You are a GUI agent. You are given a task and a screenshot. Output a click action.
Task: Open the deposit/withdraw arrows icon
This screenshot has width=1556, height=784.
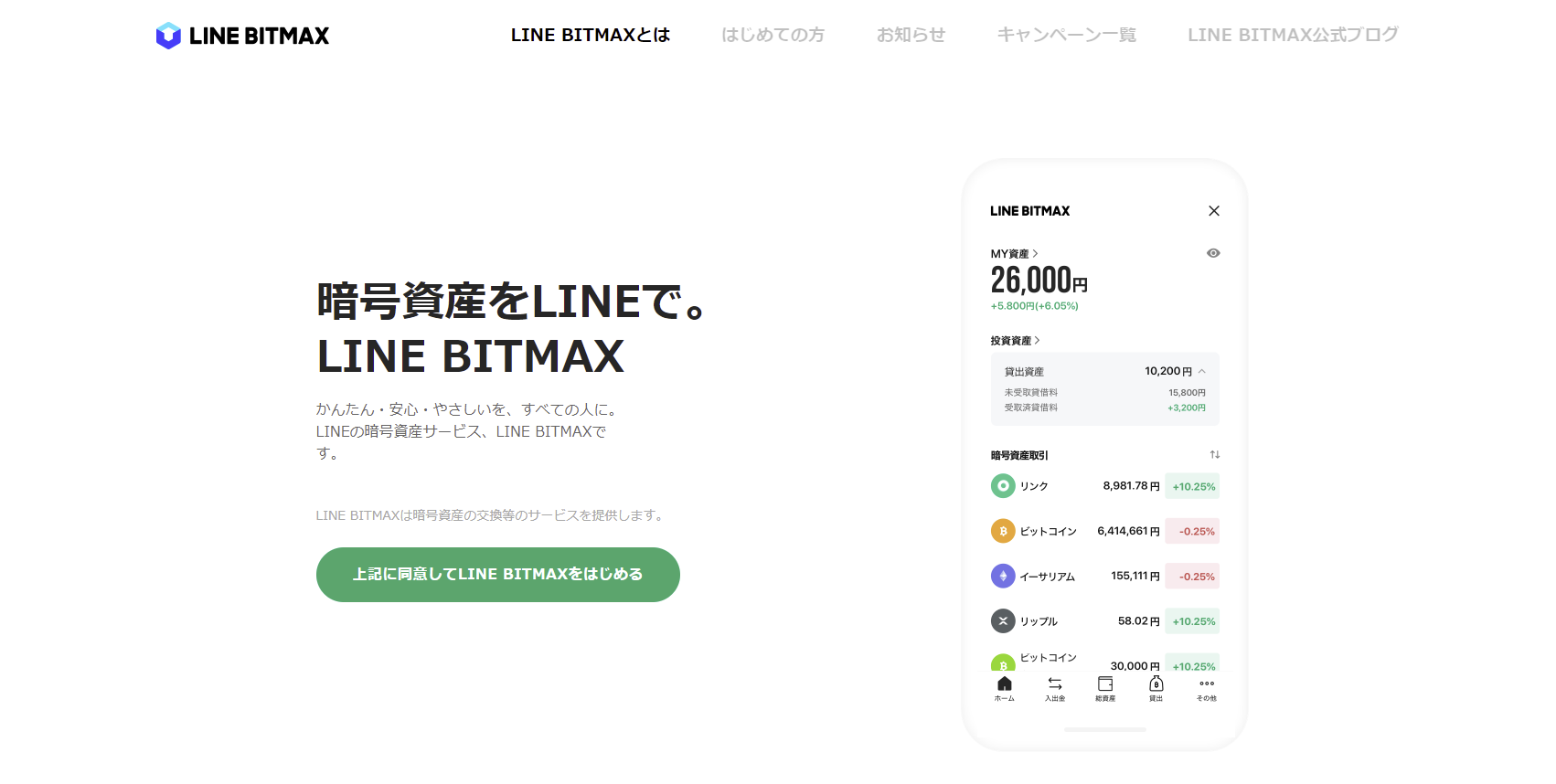(1055, 683)
